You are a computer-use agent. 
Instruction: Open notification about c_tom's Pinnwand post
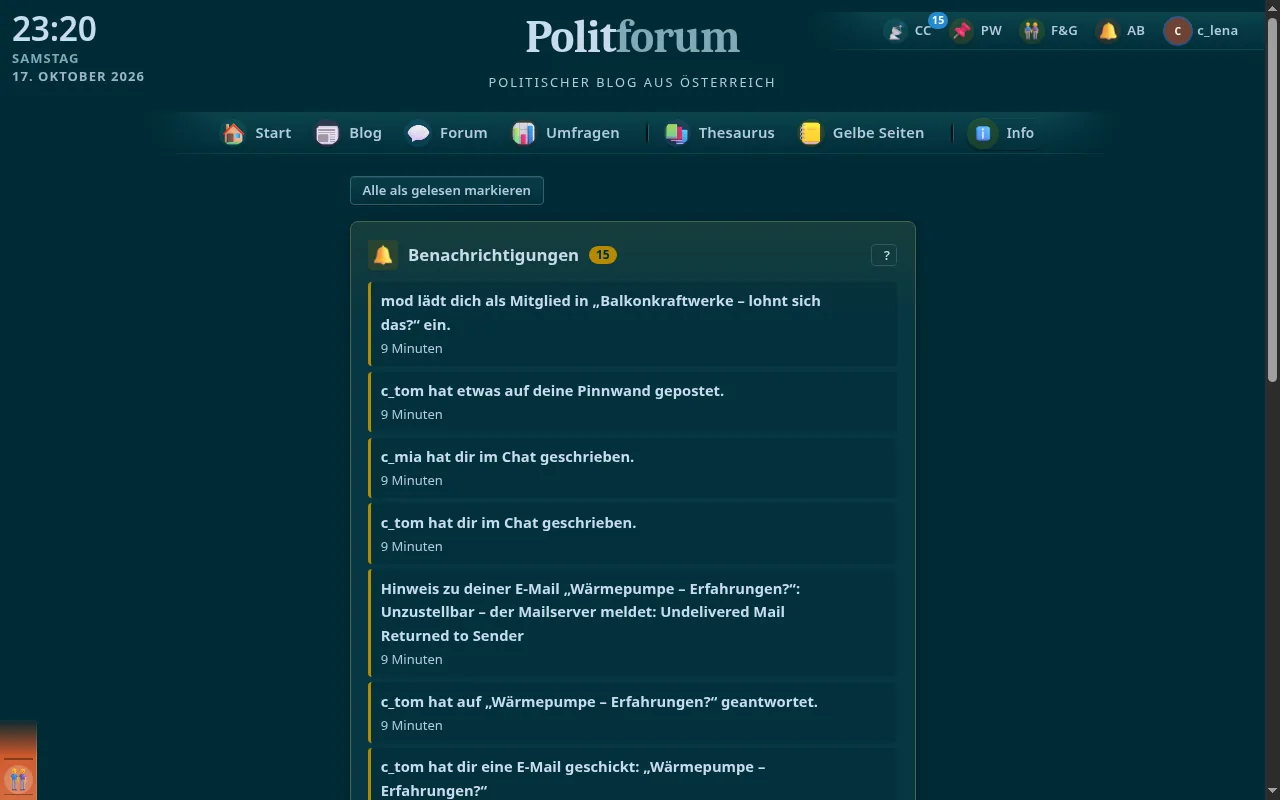632,402
